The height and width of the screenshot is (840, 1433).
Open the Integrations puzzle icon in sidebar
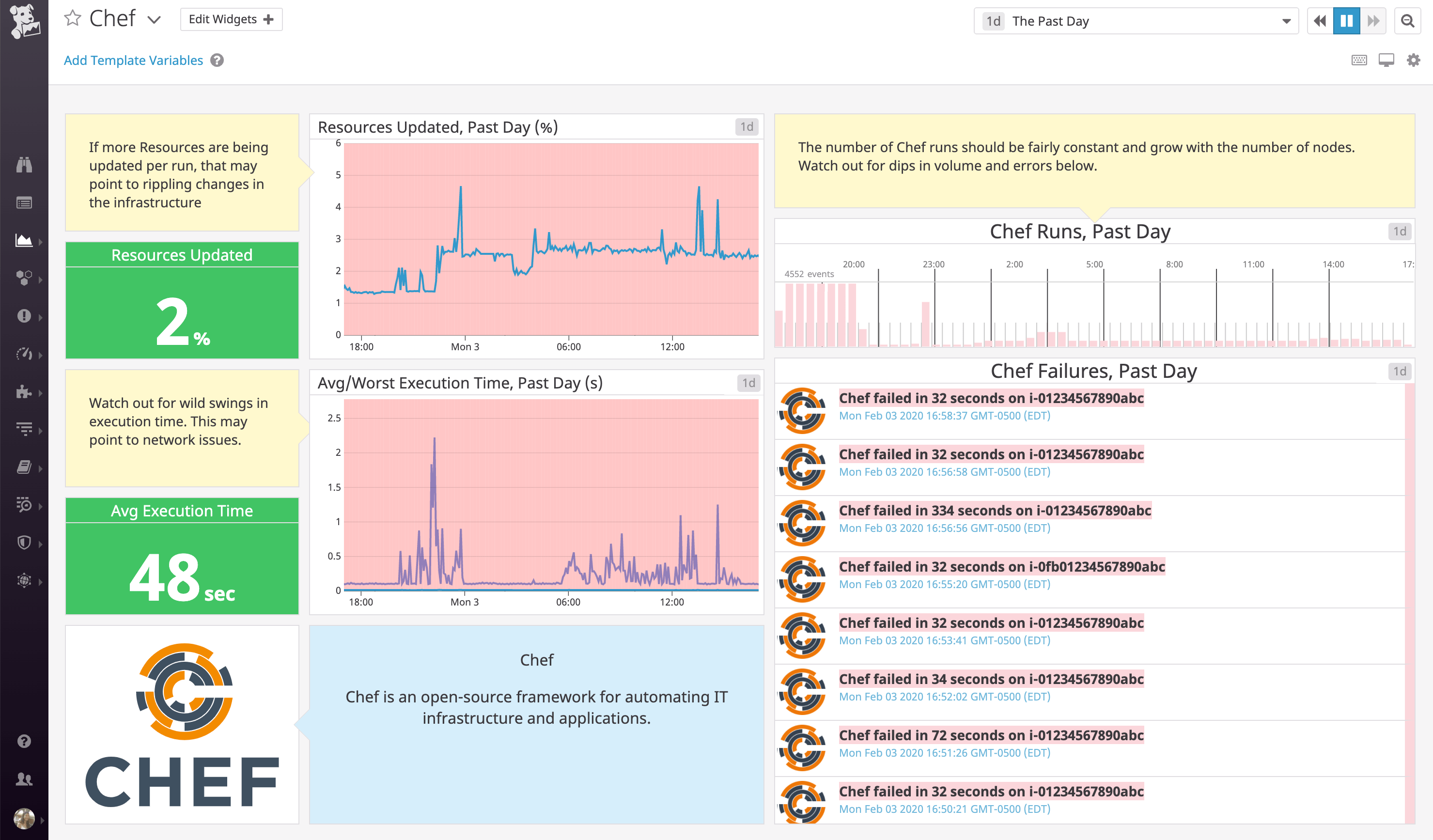click(24, 392)
